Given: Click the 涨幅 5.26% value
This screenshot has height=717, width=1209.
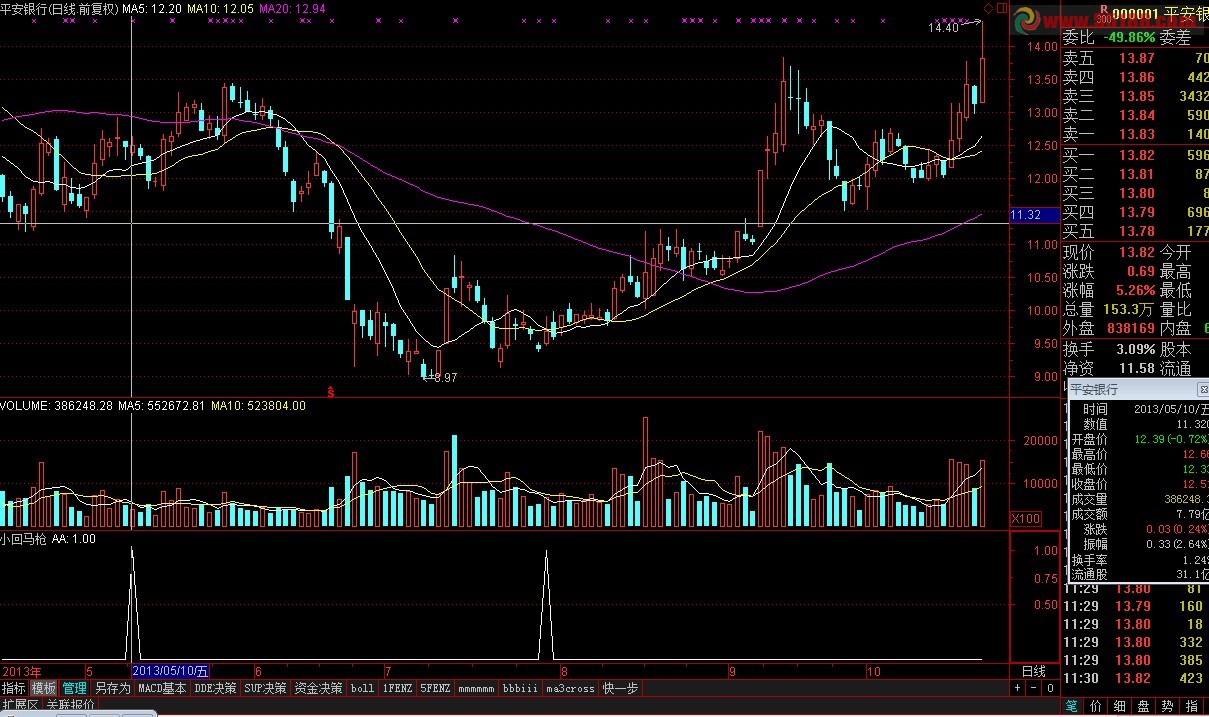Looking at the screenshot, I should (1134, 291).
